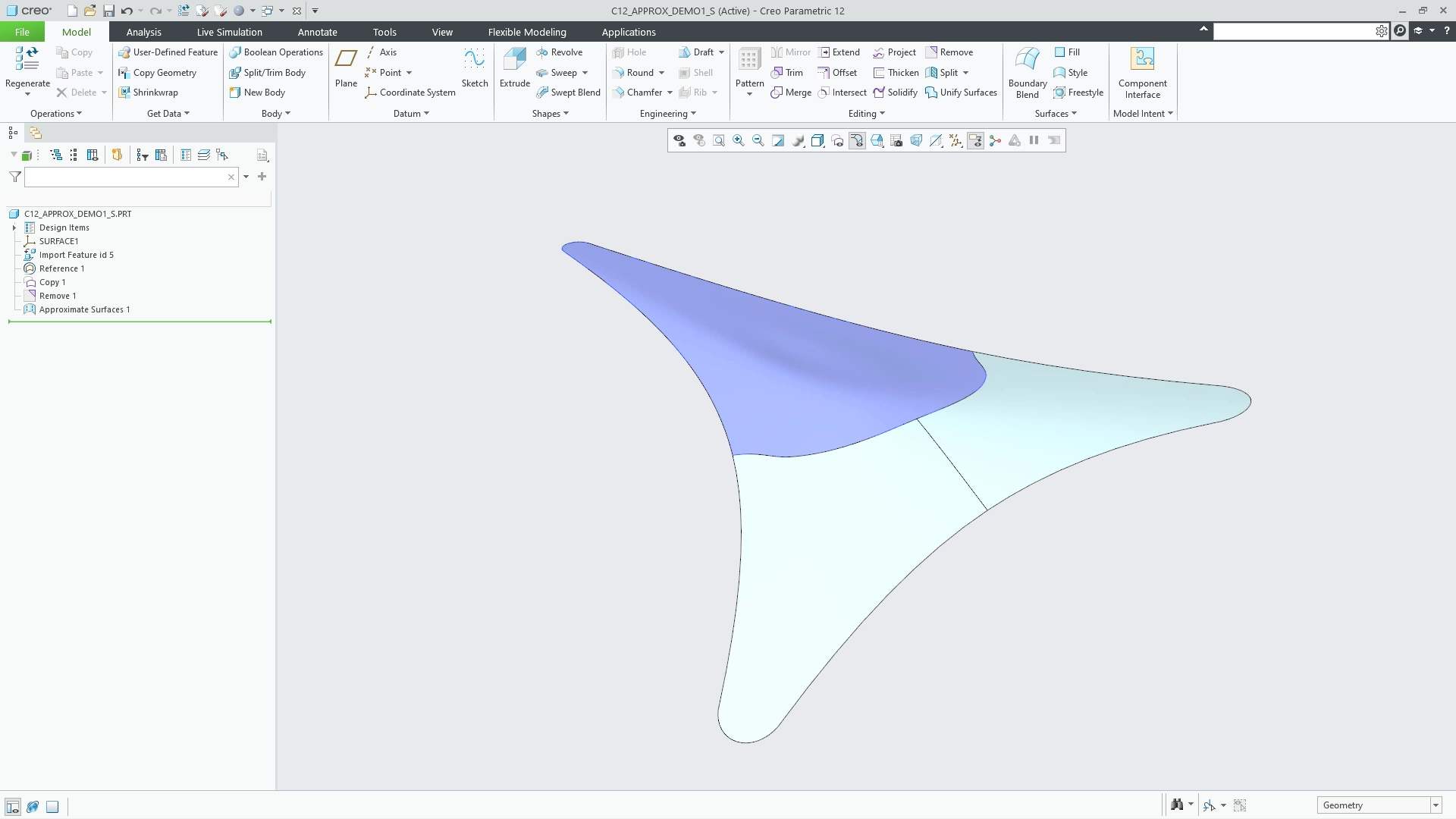Click the Coordinate System button
Image resolution: width=1456 pixels, height=819 pixels.
[x=410, y=93]
